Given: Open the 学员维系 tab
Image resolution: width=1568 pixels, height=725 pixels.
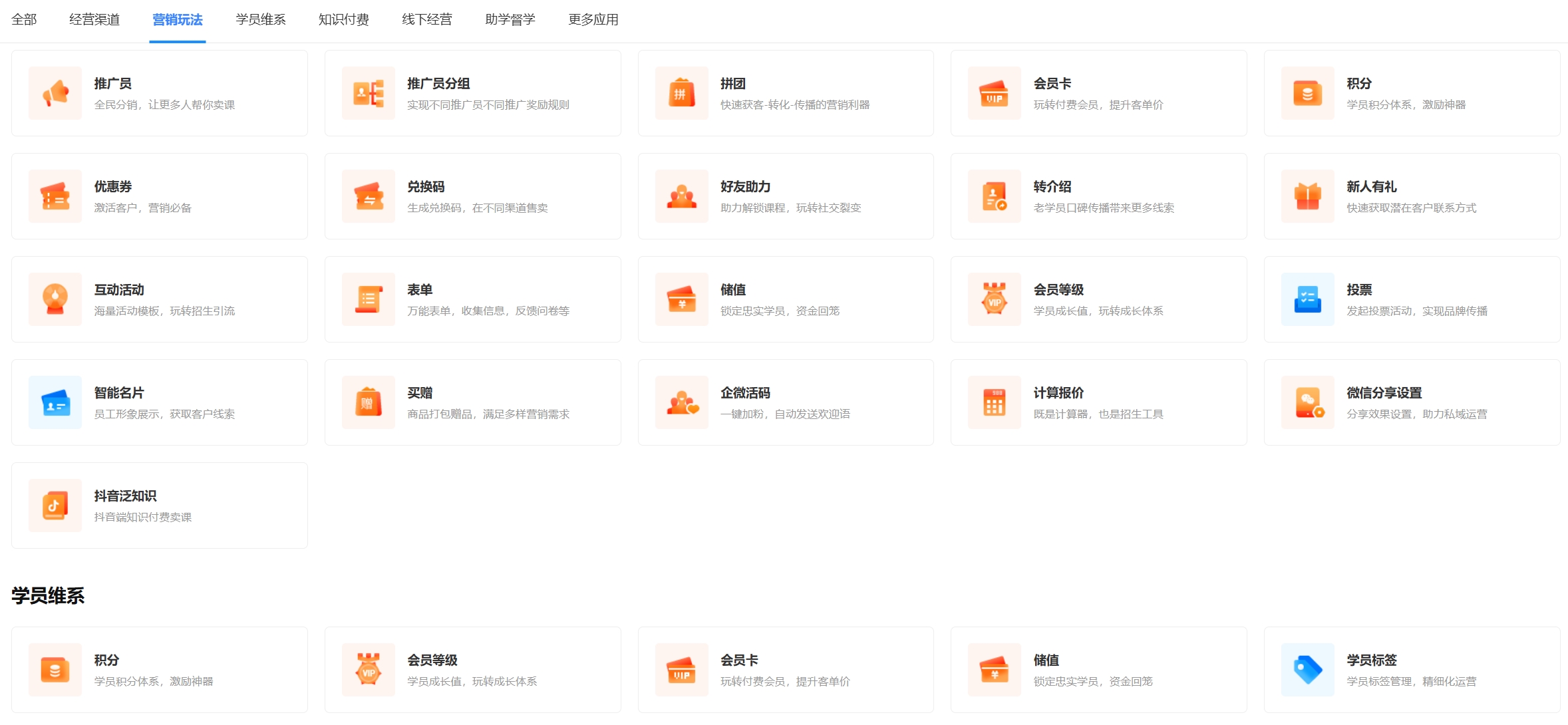Looking at the screenshot, I should [260, 20].
